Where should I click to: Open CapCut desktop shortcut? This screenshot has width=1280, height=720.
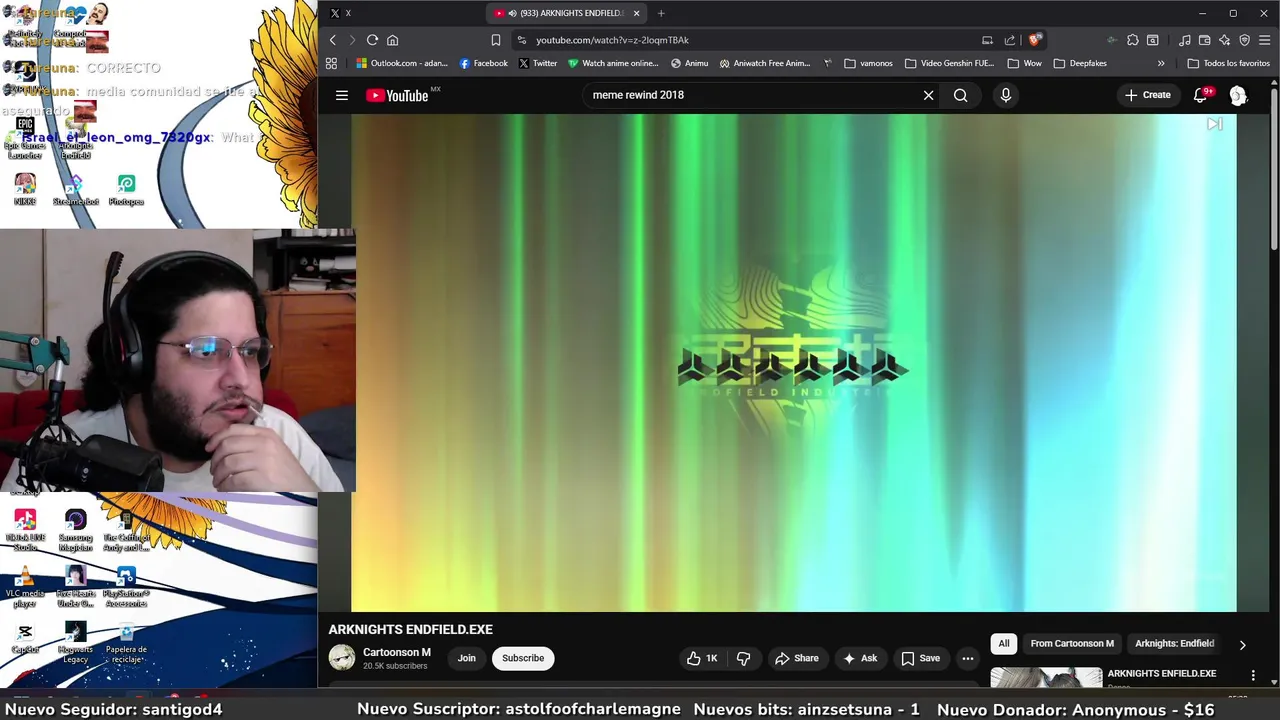point(25,638)
